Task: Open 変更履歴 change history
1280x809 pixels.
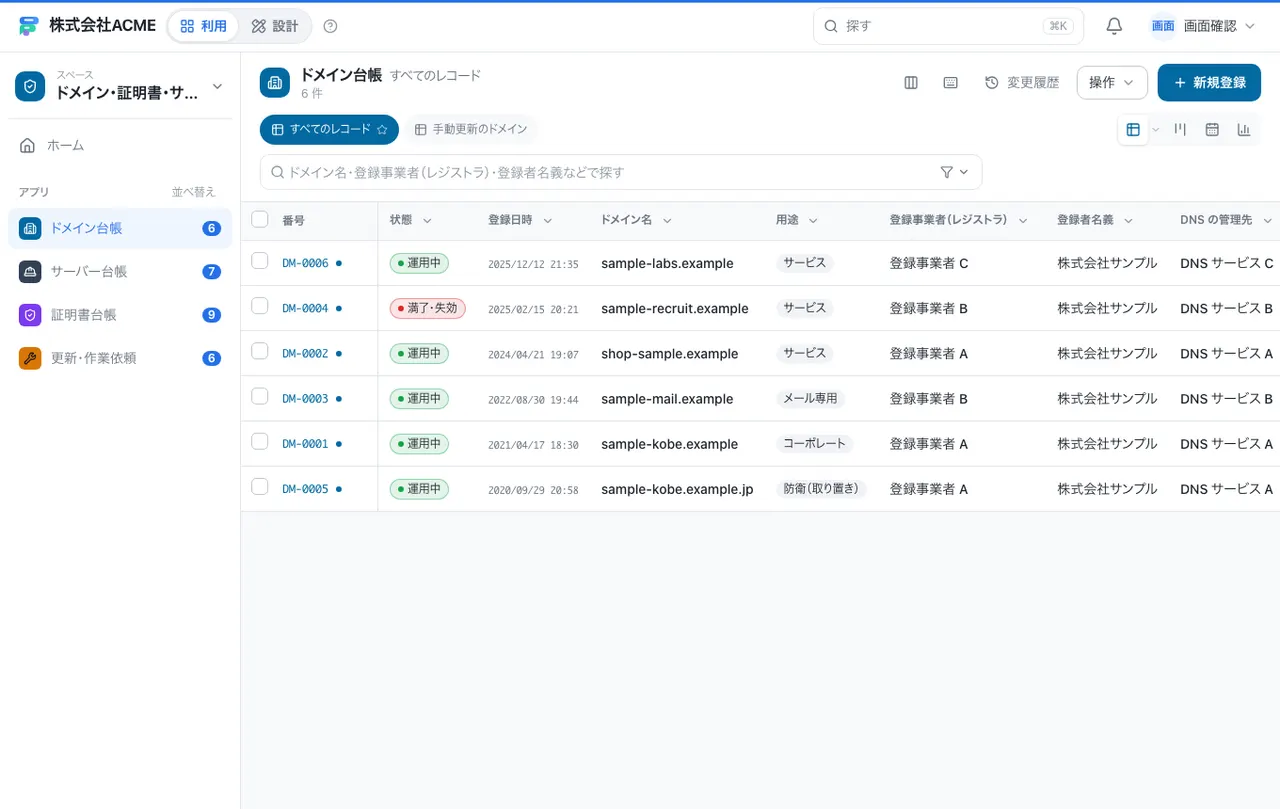Action: pyautogui.click(x=1022, y=83)
